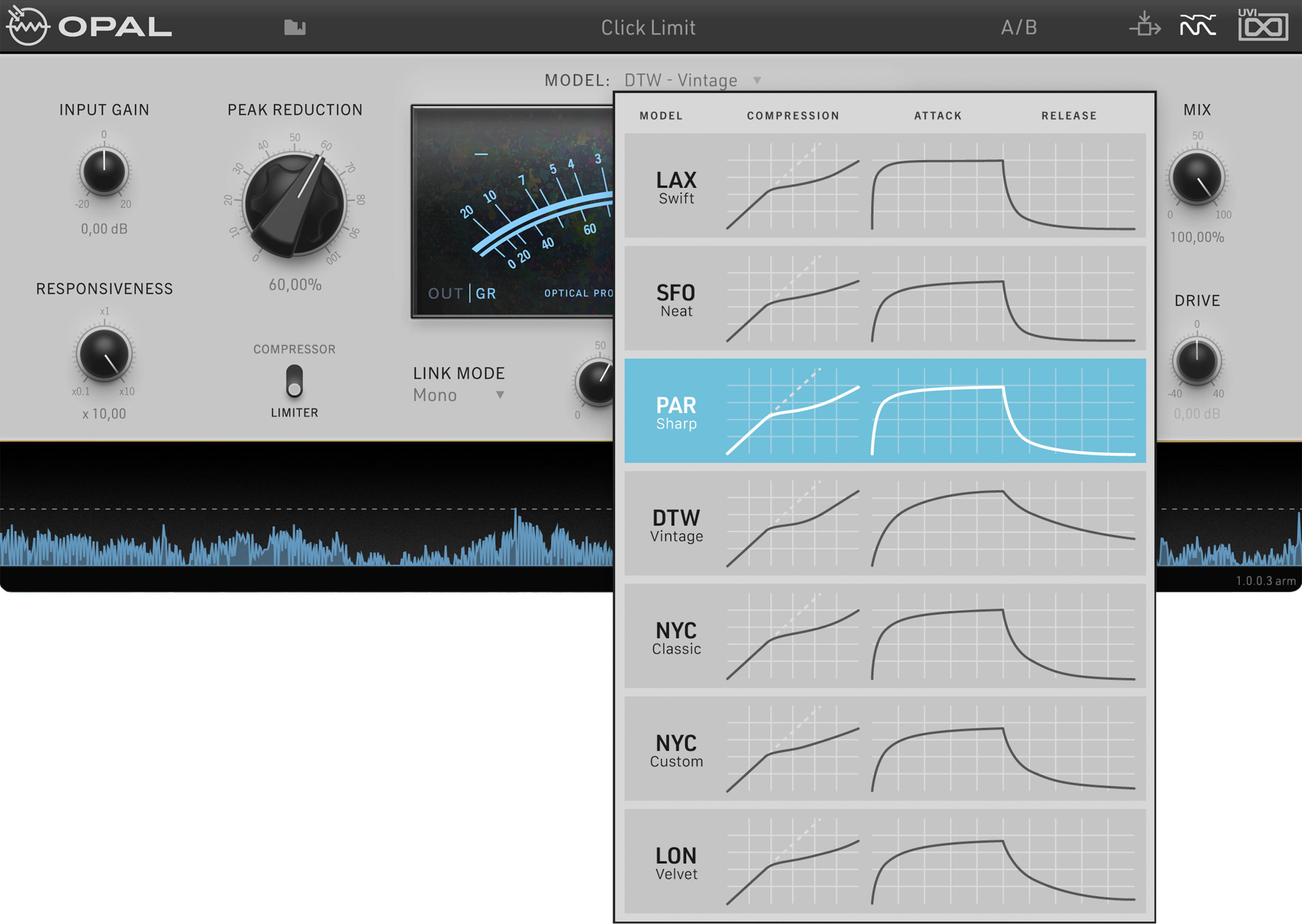Image resolution: width=1302 pixels, height=924 pixels.
Task: Click the Responsiveness knob
Action: click(104, 355)
